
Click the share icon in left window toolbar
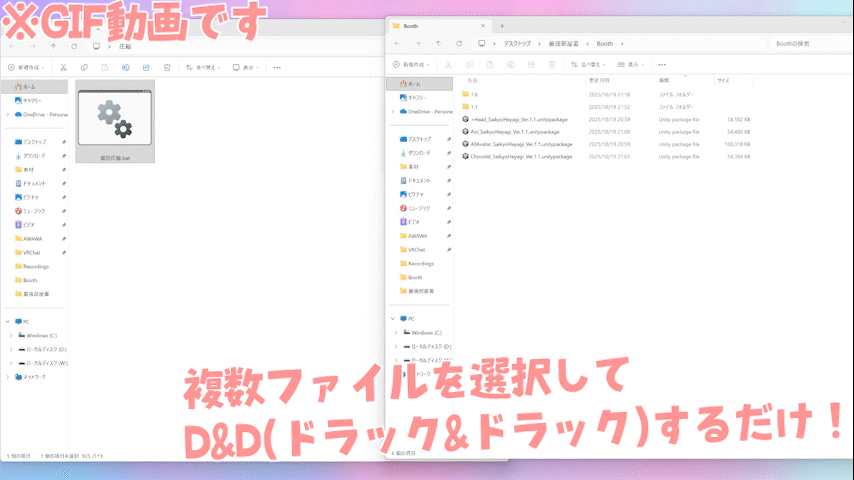coord(147,68)
